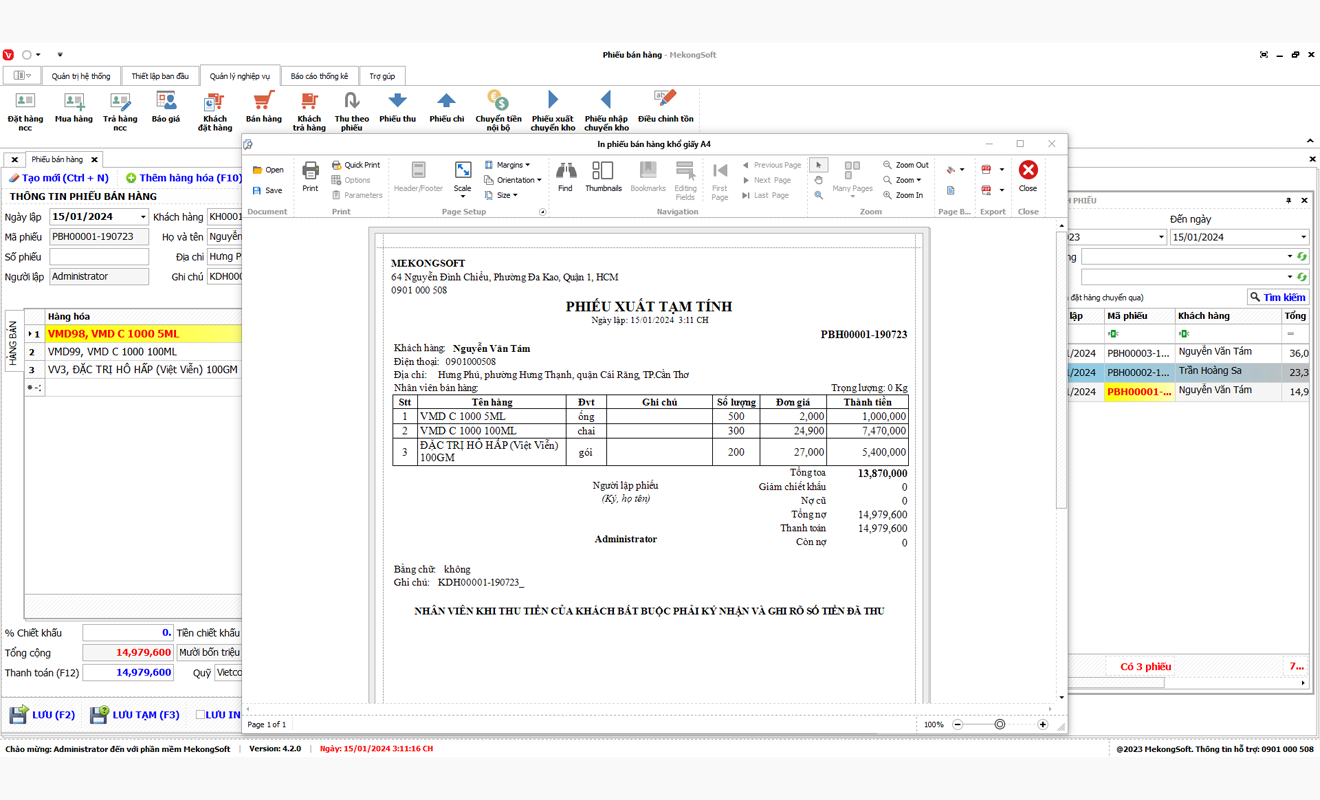Click the Trả hàng ncc icon
Image resolution: width=1320 pixels, height=800 pixels.
[120, 110]
